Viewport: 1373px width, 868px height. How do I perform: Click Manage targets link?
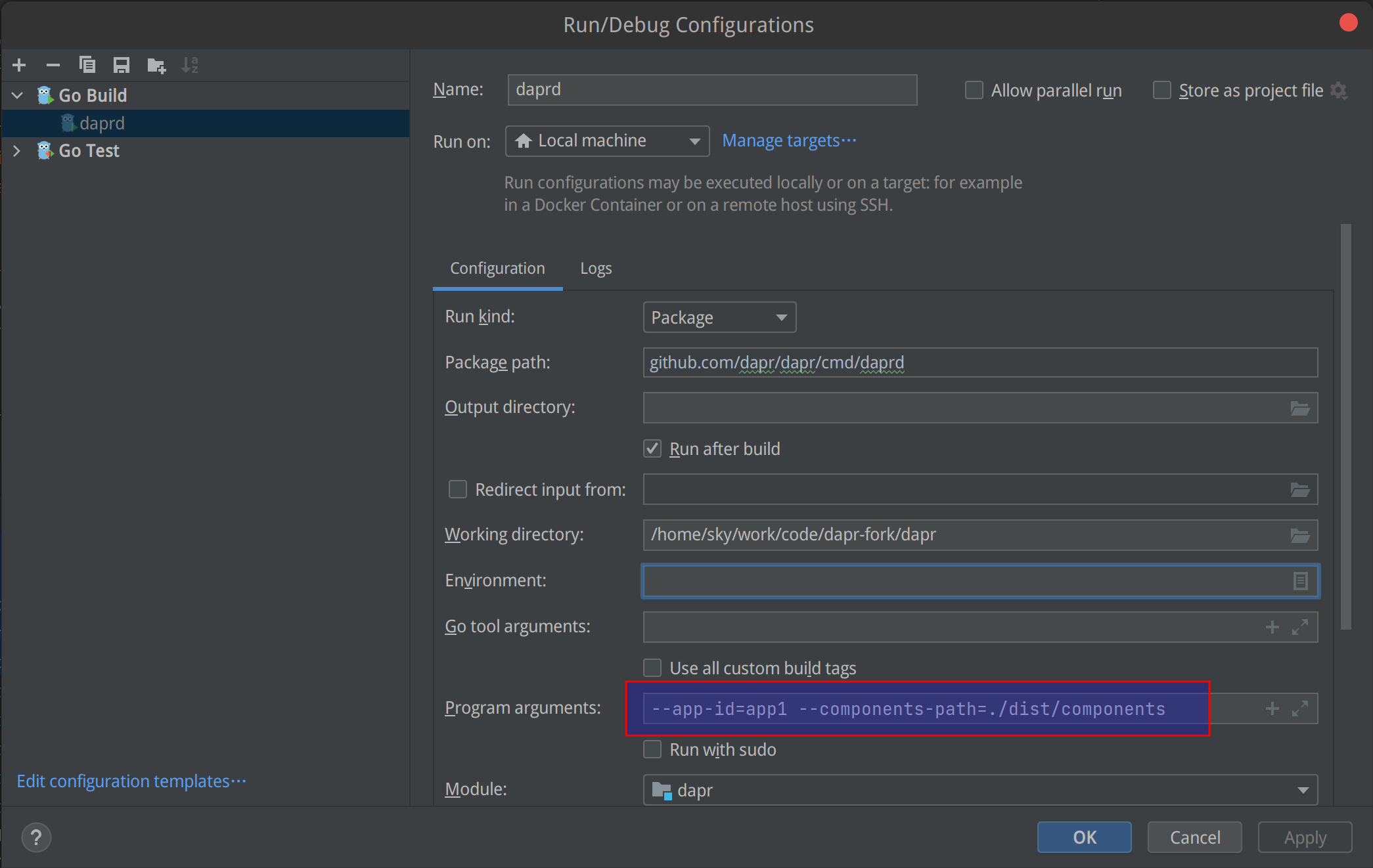coord(789,141)
